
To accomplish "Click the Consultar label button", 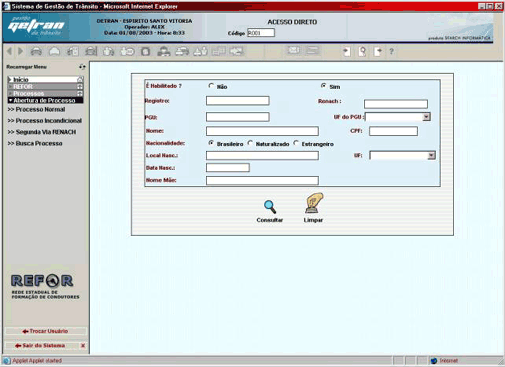I will click(x=270, y=220).
